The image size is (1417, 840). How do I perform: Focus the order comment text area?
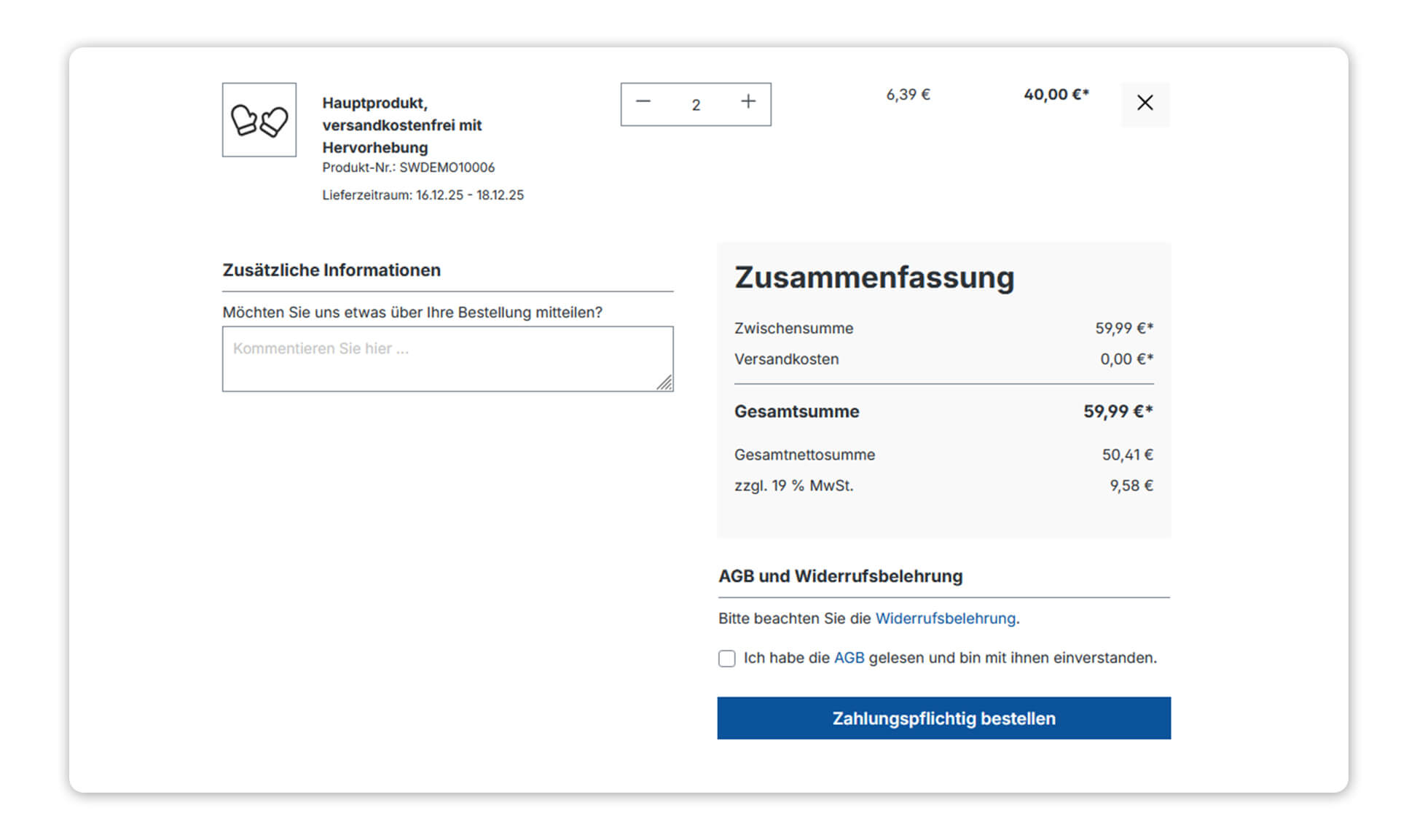447,359
